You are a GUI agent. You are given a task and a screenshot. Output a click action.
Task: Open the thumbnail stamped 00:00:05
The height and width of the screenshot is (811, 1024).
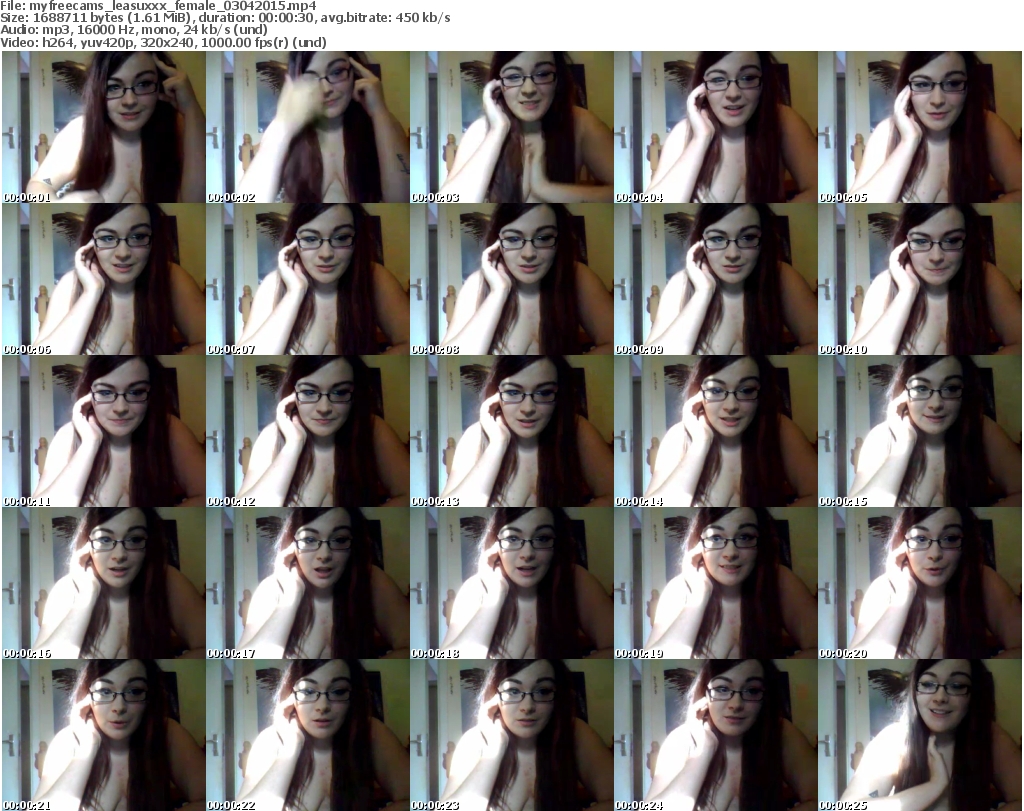click(x=919, y=128)
